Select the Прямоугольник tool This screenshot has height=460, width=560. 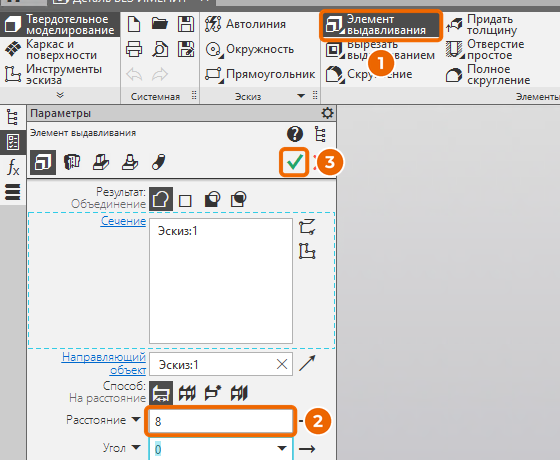point(260,74)
